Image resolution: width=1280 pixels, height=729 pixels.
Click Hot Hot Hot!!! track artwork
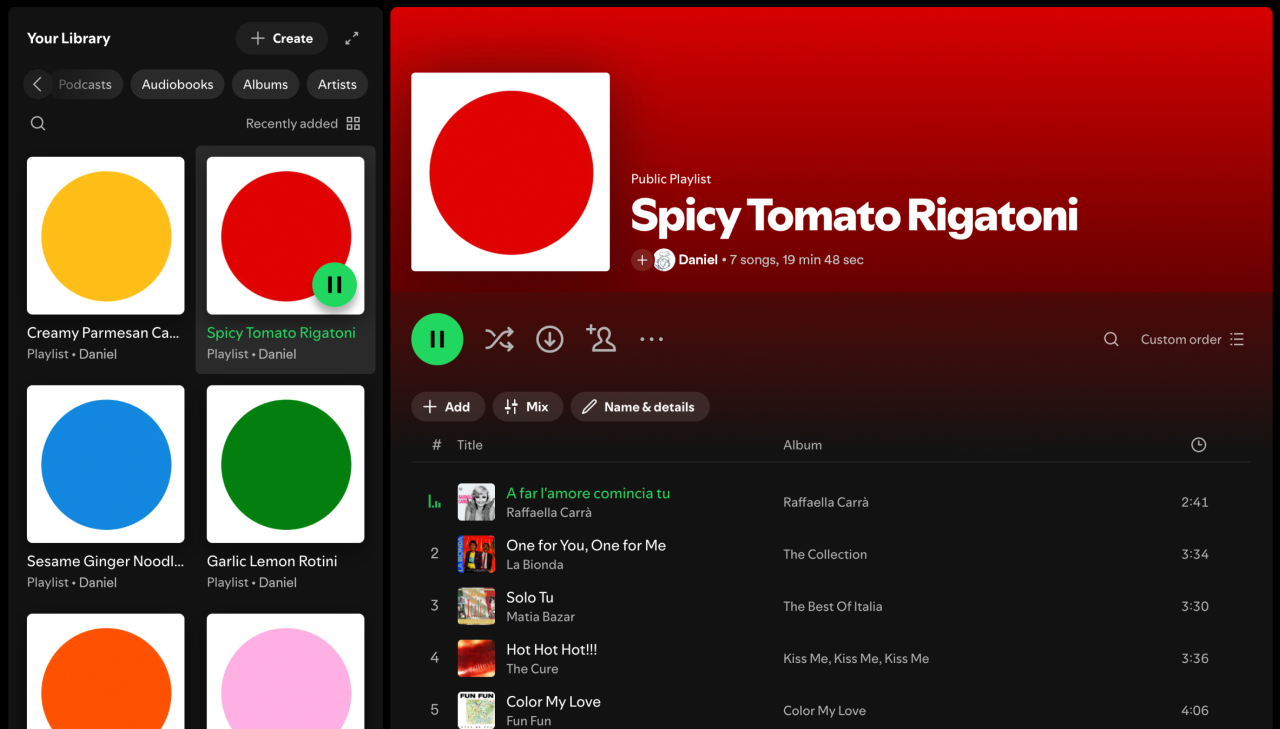[x=476, y=658]
